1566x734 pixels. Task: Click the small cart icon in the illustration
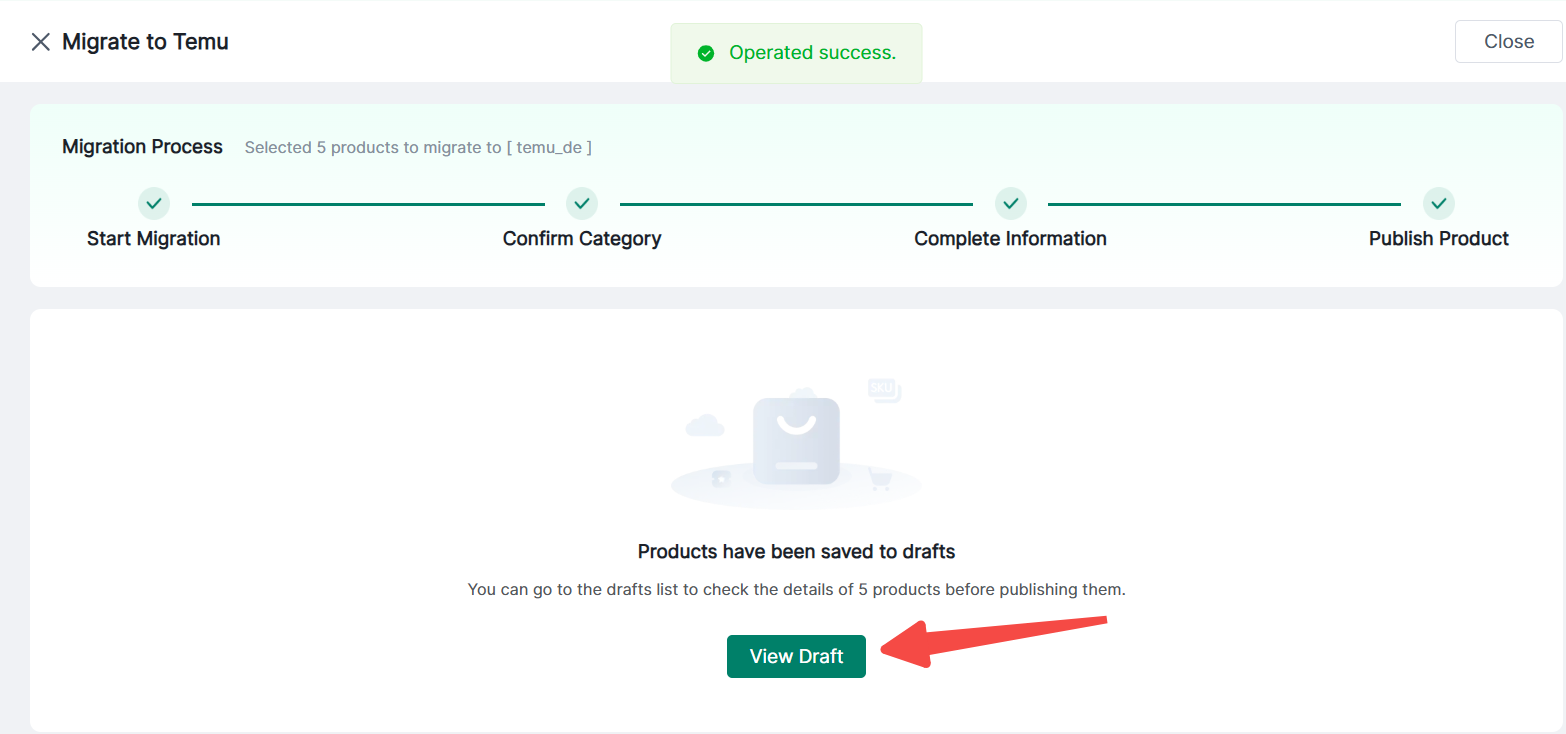click(x=879, y=479)
